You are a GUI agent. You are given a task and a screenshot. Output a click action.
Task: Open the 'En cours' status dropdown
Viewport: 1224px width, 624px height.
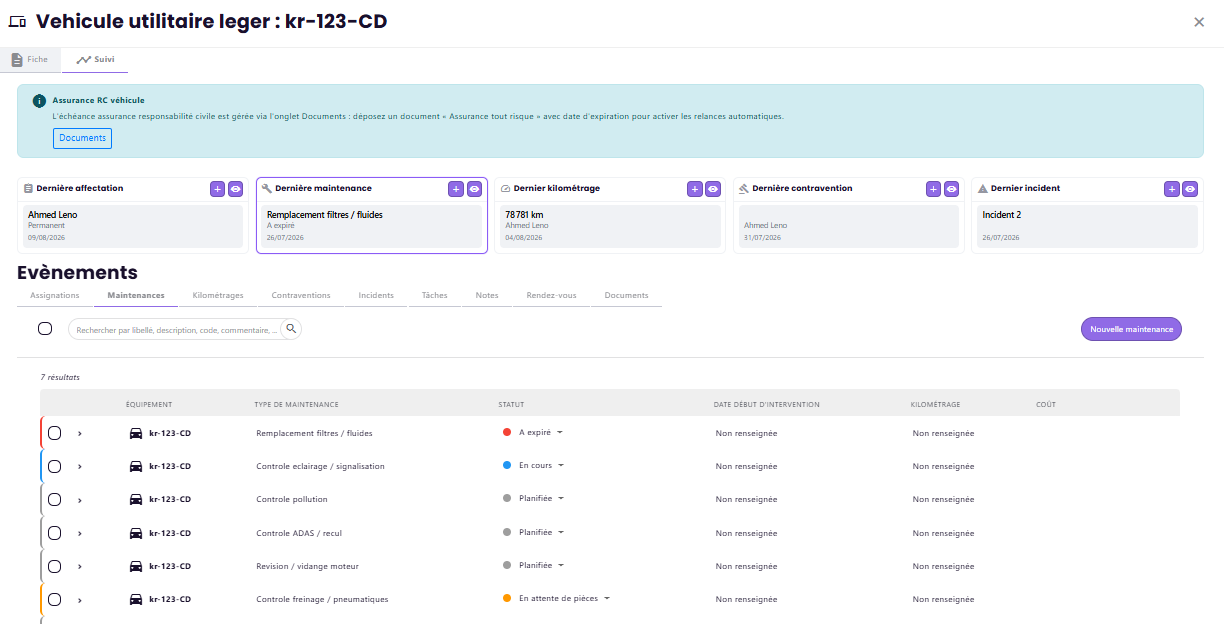pos(535,465)
